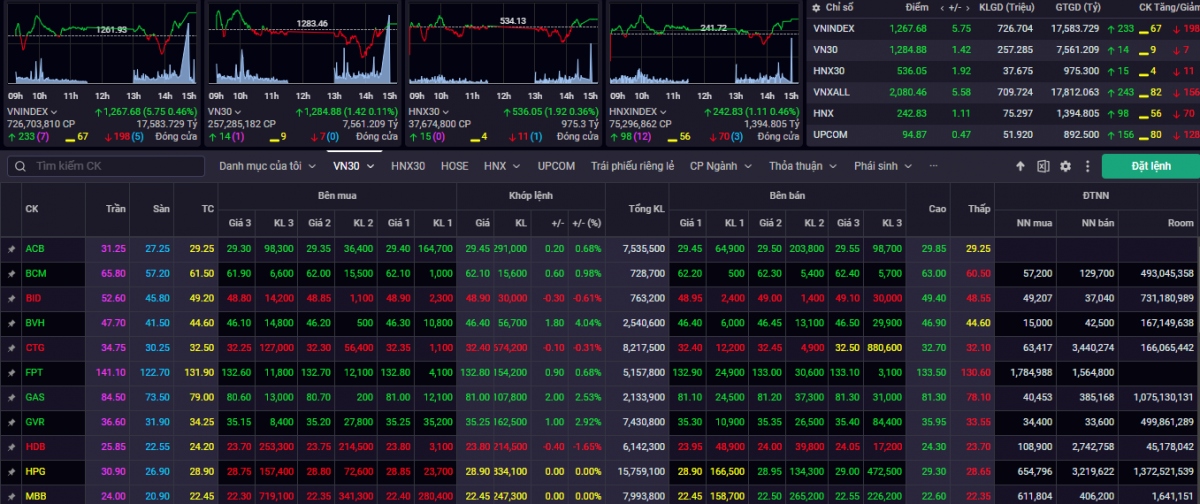
Task: Open the FPT stock symbol
Action: (x=34, y=371)
